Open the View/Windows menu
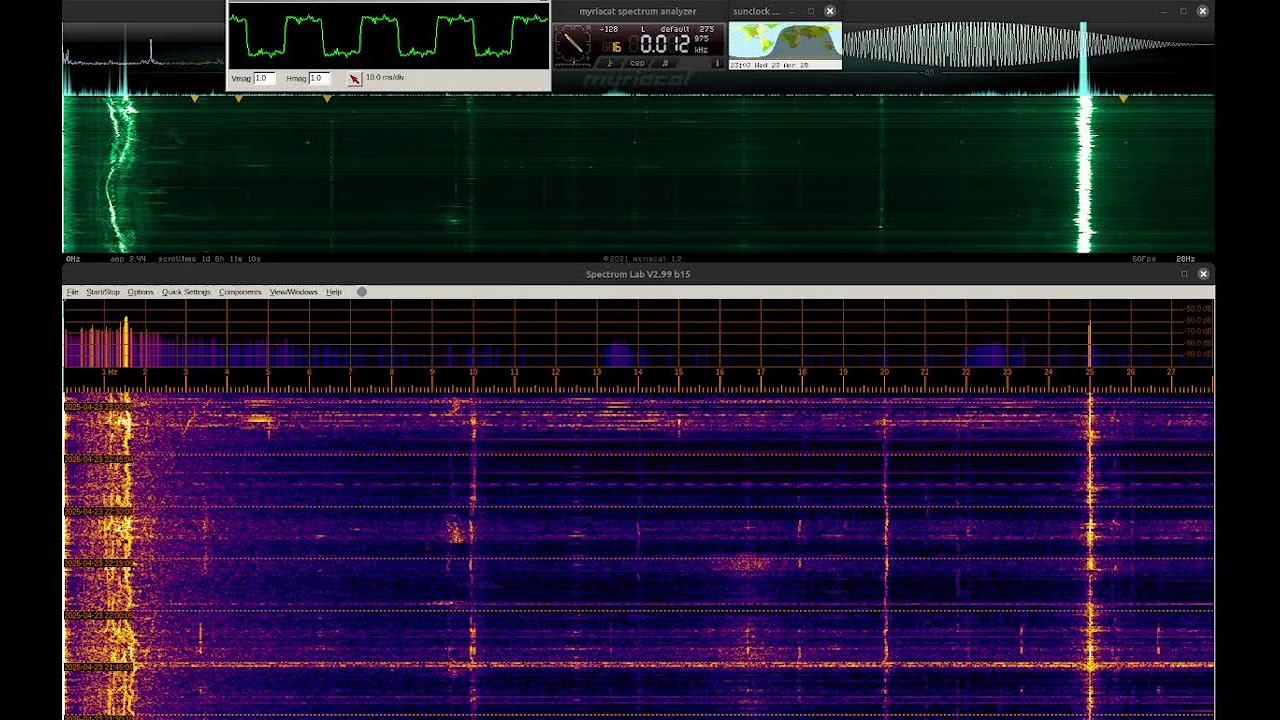1280x720 pixels. [x=294, y=292]
